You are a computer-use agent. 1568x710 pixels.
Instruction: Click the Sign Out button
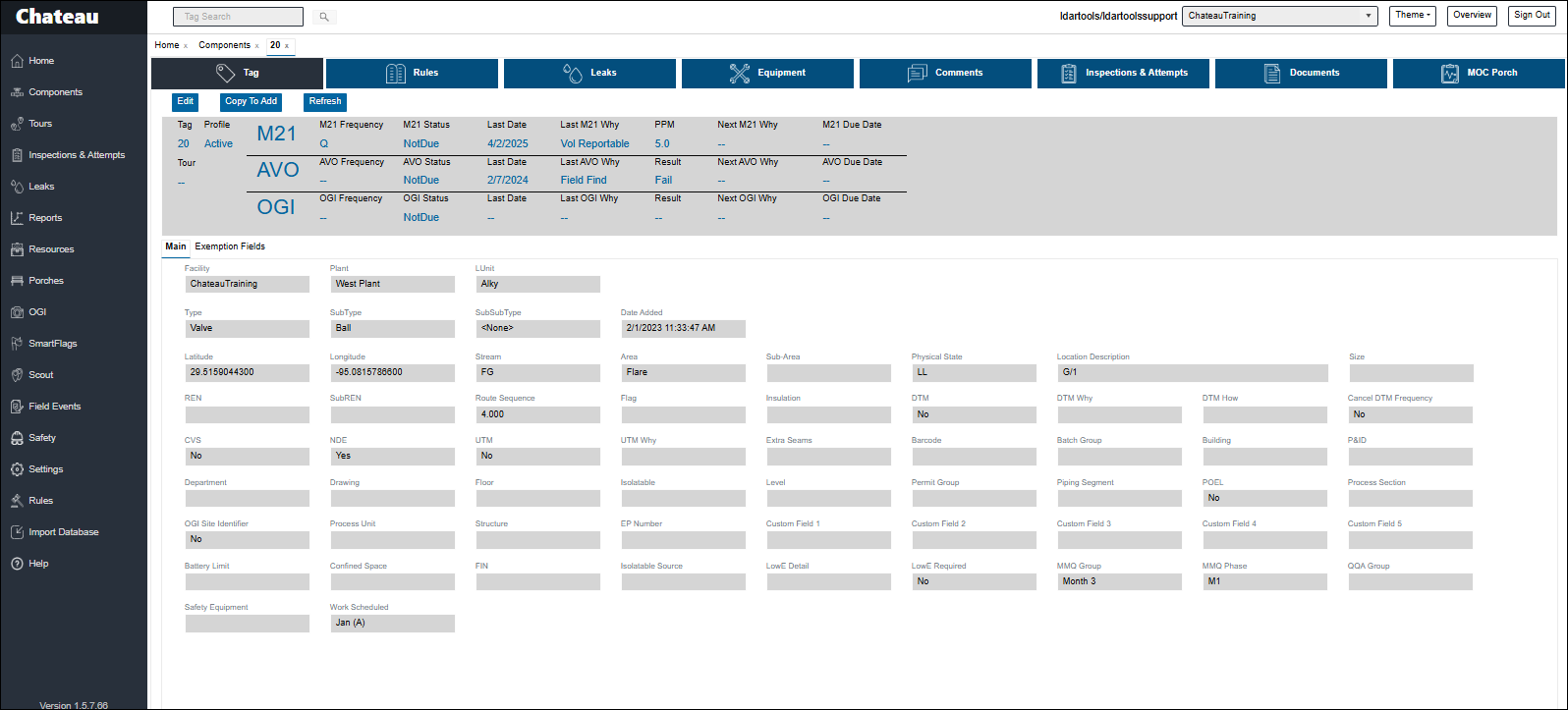coord(1531,16)
